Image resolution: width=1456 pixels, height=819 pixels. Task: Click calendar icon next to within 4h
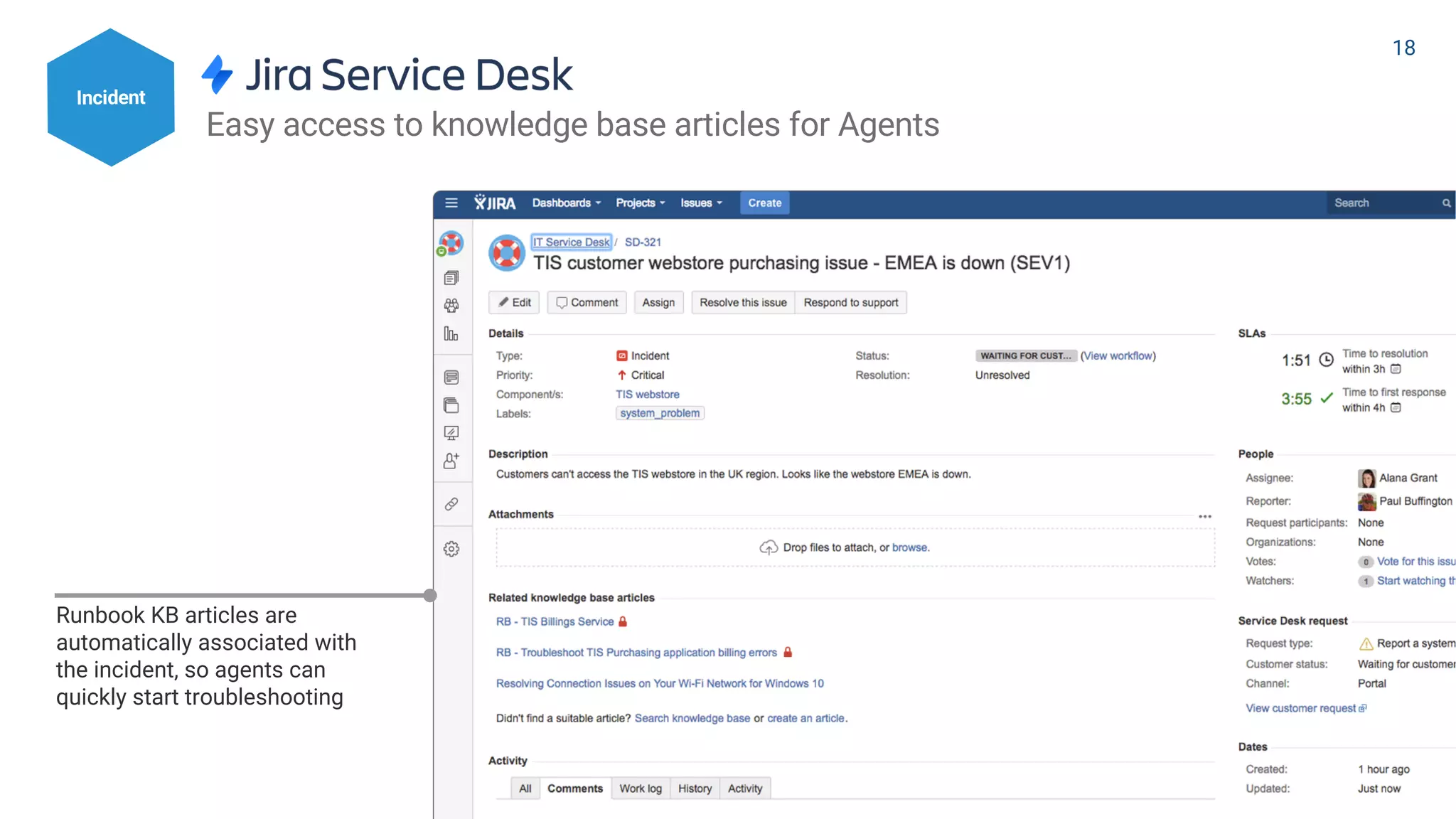coord(1396,407)
